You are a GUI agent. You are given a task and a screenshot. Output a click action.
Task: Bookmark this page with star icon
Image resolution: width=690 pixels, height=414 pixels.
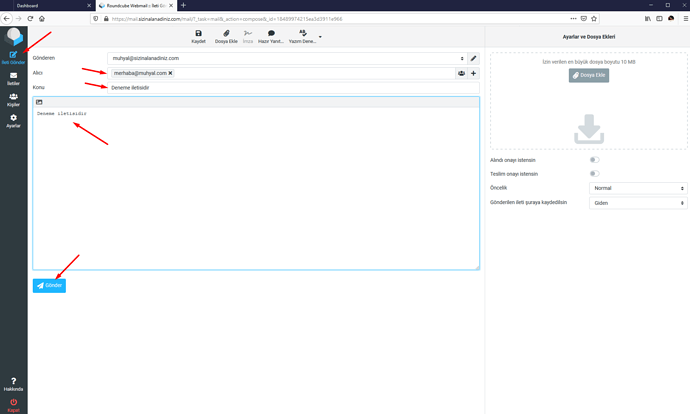[x=594, y=18]
